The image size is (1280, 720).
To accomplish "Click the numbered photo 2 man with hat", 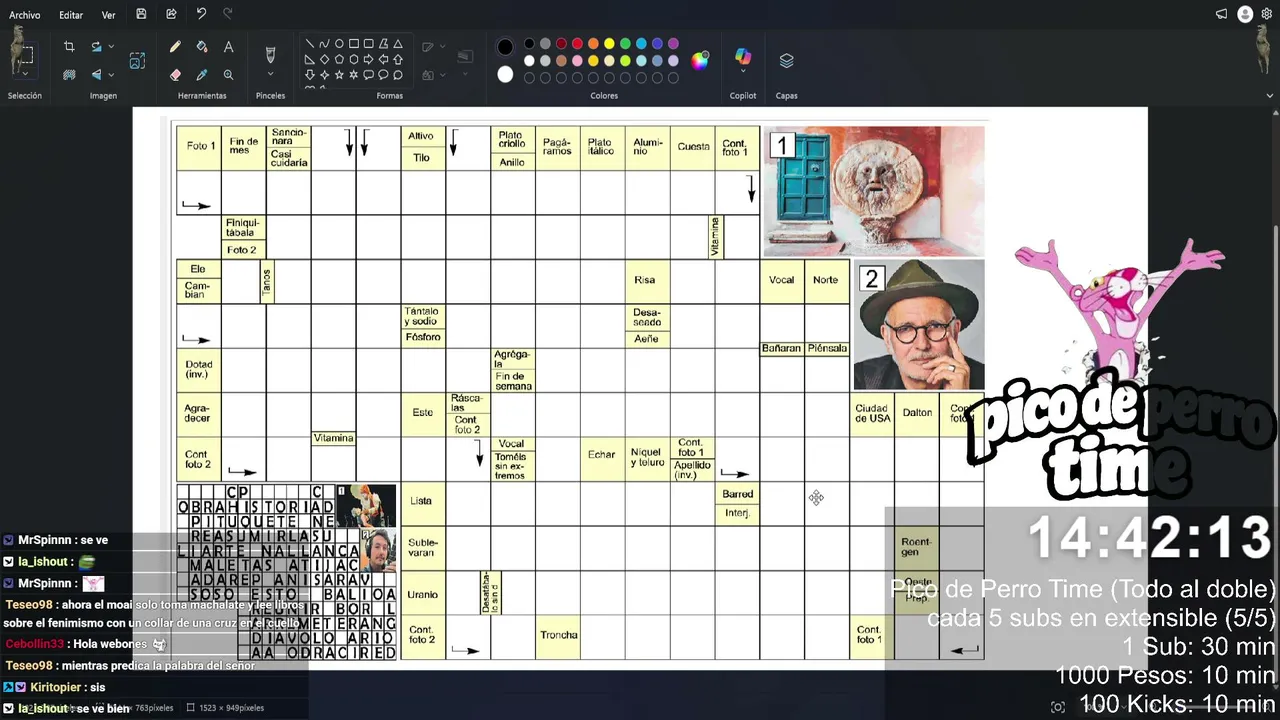I will [x=919, y=325].
